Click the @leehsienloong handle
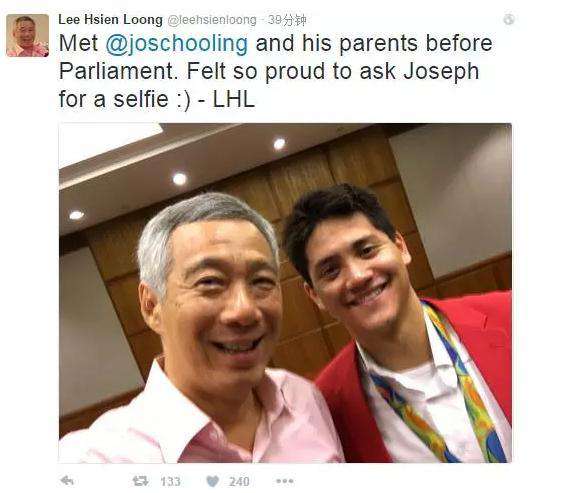Viewport: 562px width, 493px height. click(212, 20)
